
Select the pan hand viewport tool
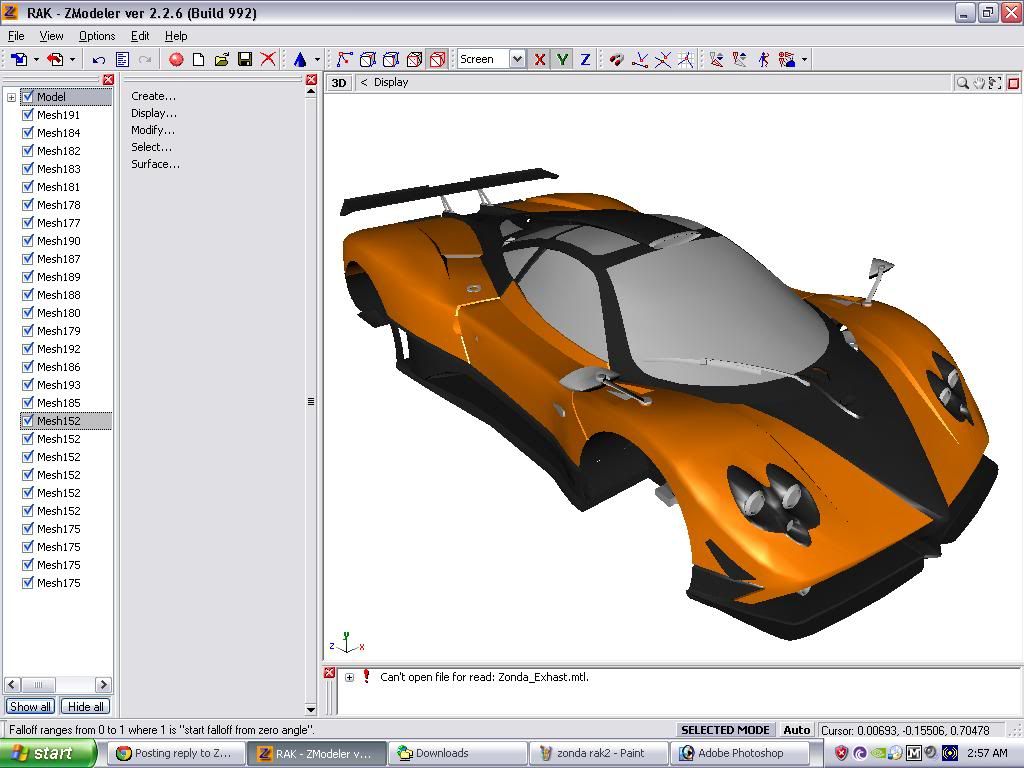click(979, 83)
